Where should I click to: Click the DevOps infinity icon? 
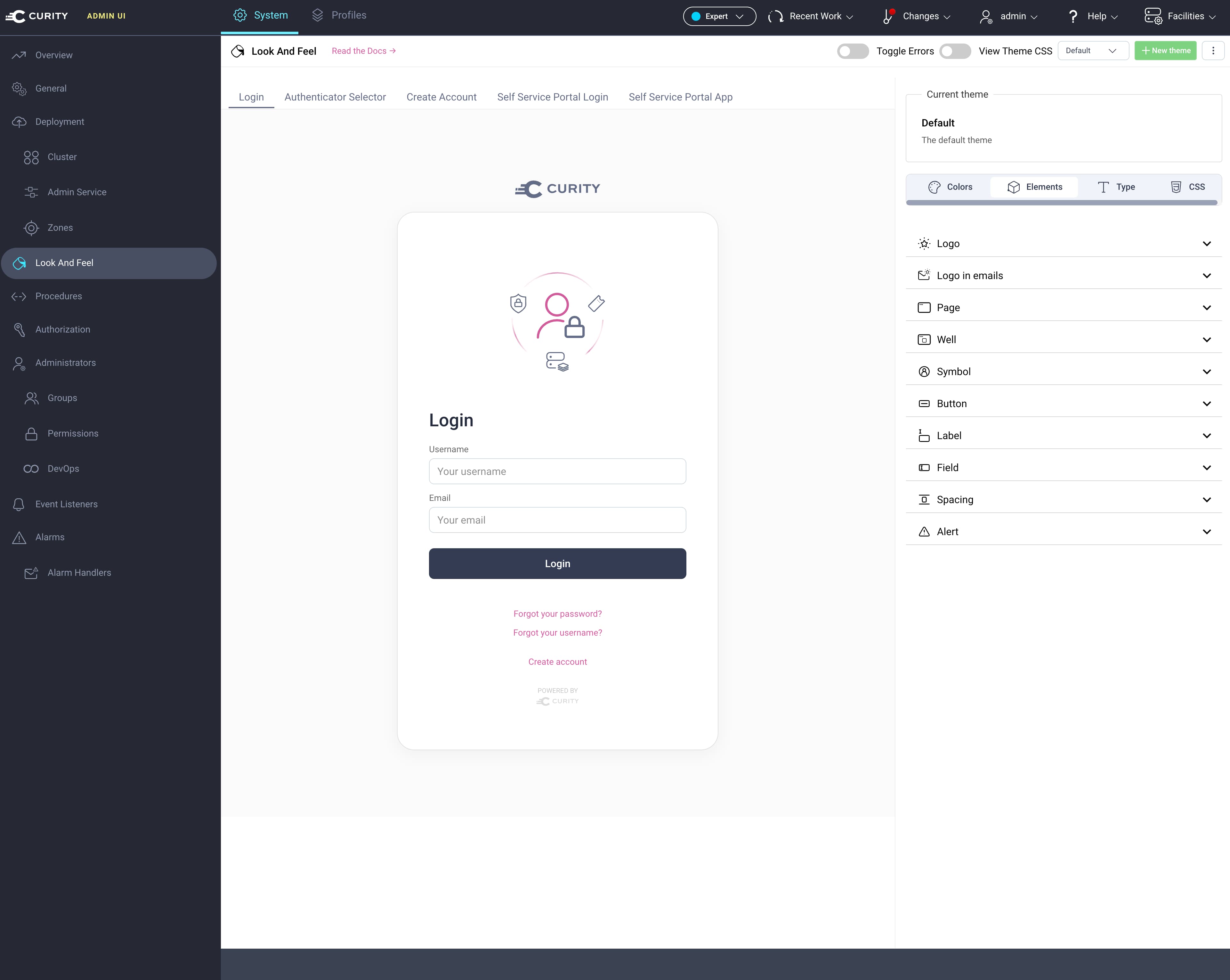tap(31, 469)
